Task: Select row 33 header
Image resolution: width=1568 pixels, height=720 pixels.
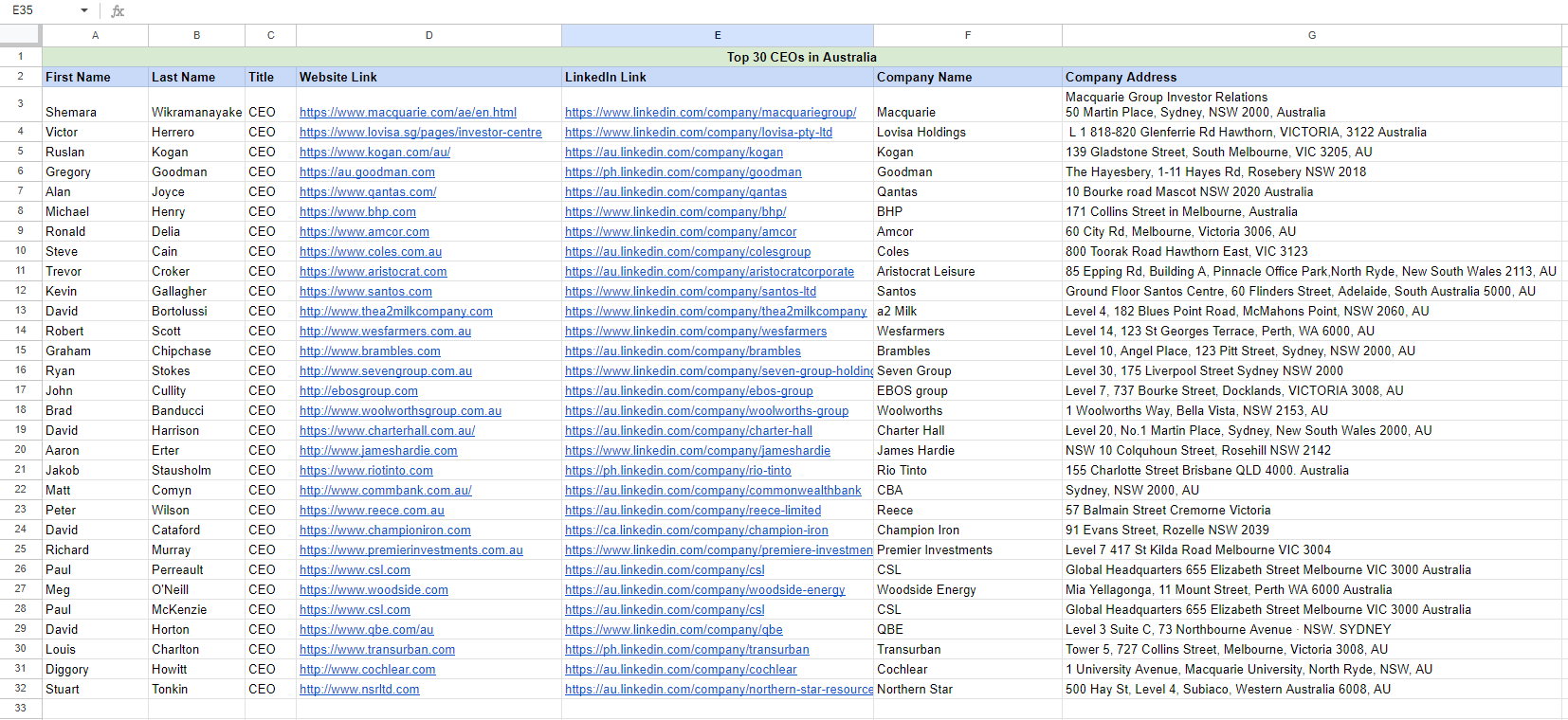Action: point(21,709)
